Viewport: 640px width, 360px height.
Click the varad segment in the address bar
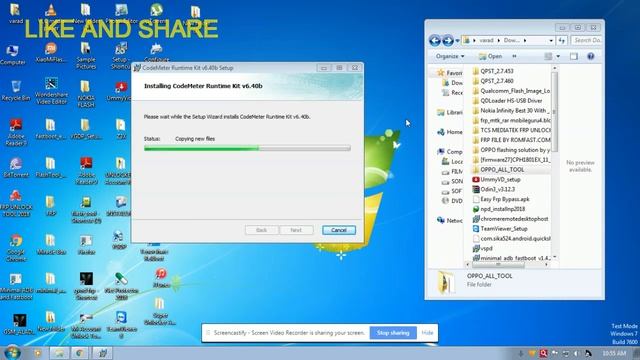486,40
